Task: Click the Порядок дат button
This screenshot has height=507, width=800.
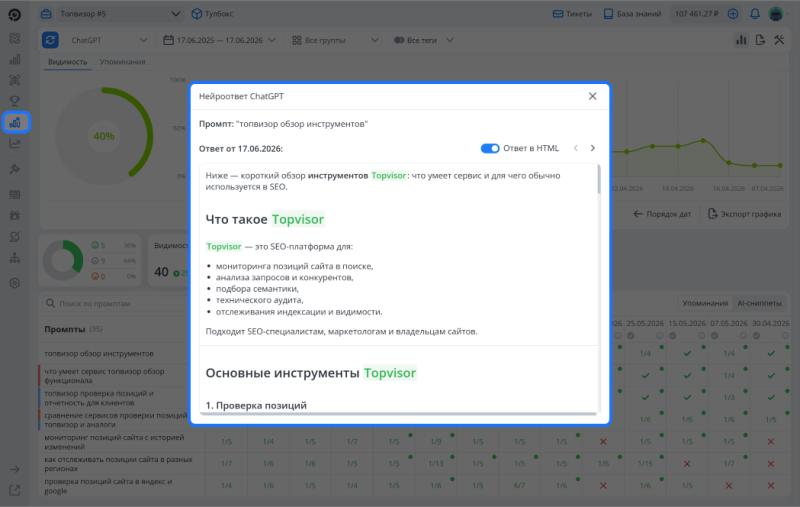Action: coord(662,214)
